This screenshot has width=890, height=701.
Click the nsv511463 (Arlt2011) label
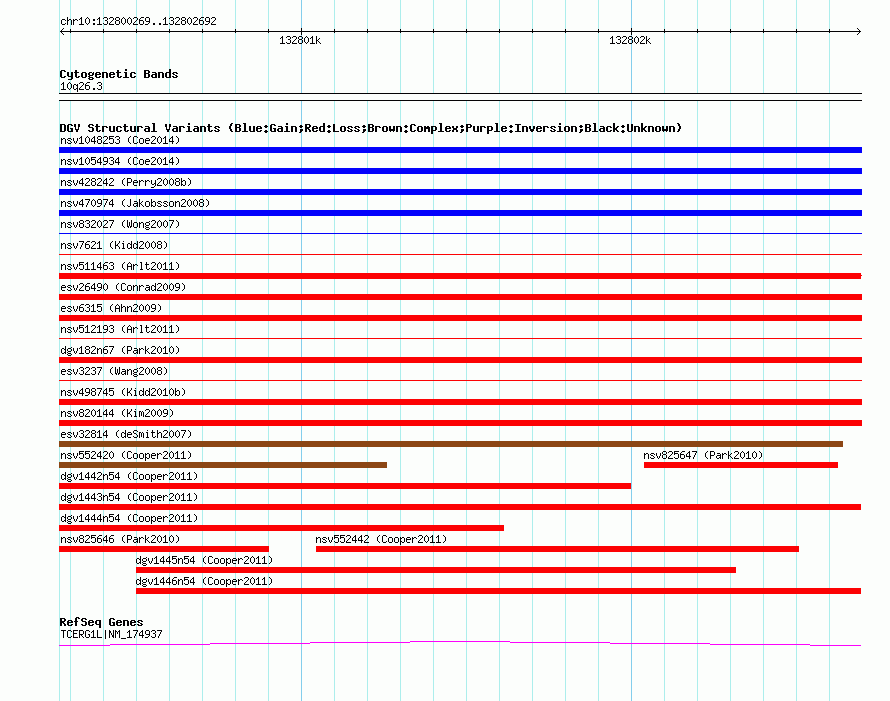click(x=120, y=266)
